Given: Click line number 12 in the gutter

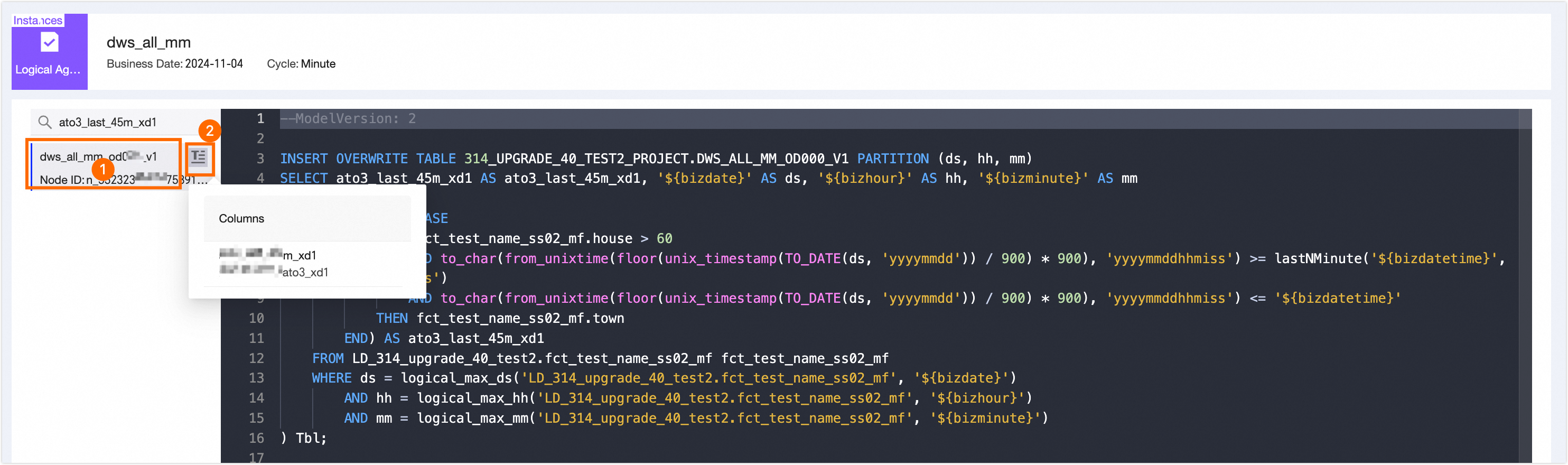Looking at the screenshot, I should point(256,358).
